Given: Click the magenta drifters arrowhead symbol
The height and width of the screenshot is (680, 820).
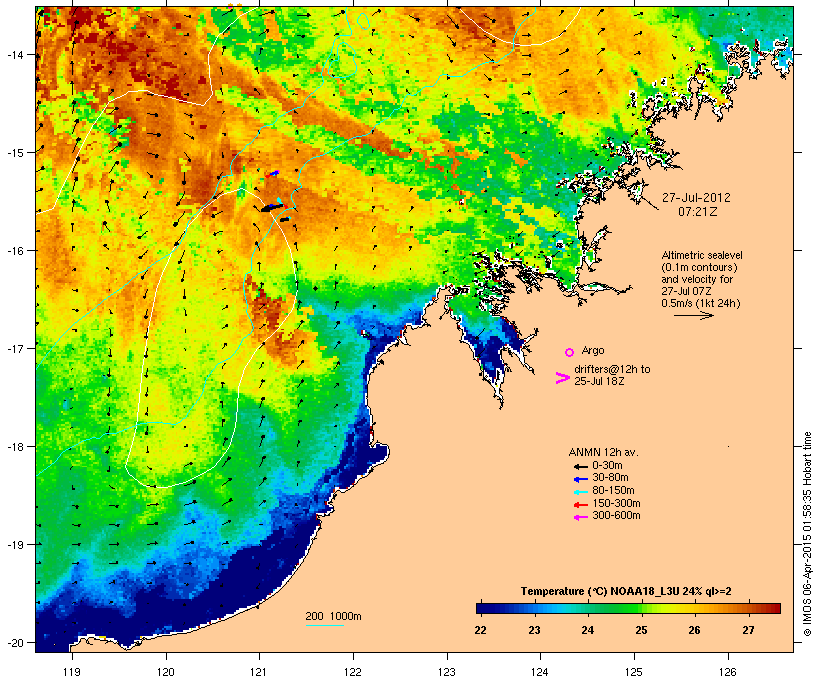Looking at the screenshot, I should tap(563, 378).
